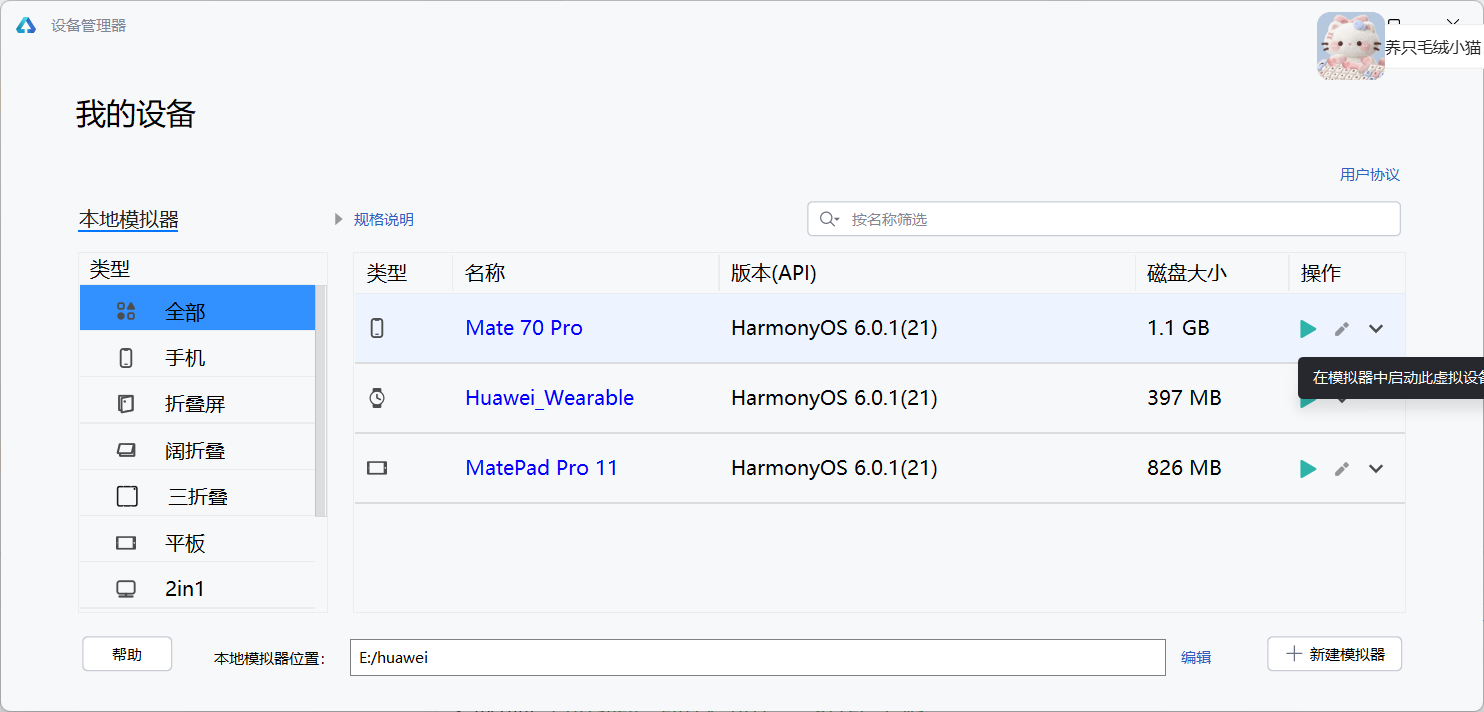Image resolution: width=1484 pixels, height=712 pixels.
Task: Click the 我的设备 page heading
Action: tap(136, 114)
